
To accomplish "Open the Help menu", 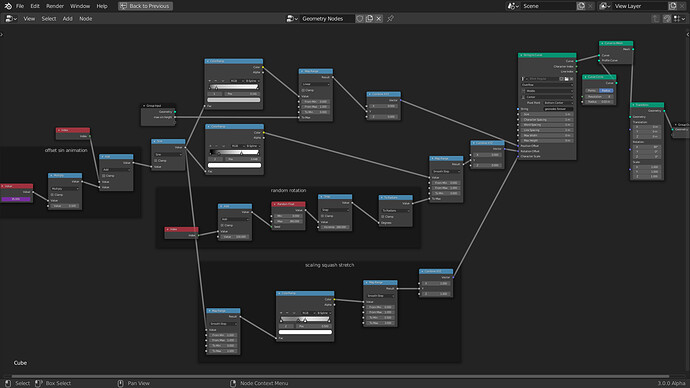I will [102, 6].
